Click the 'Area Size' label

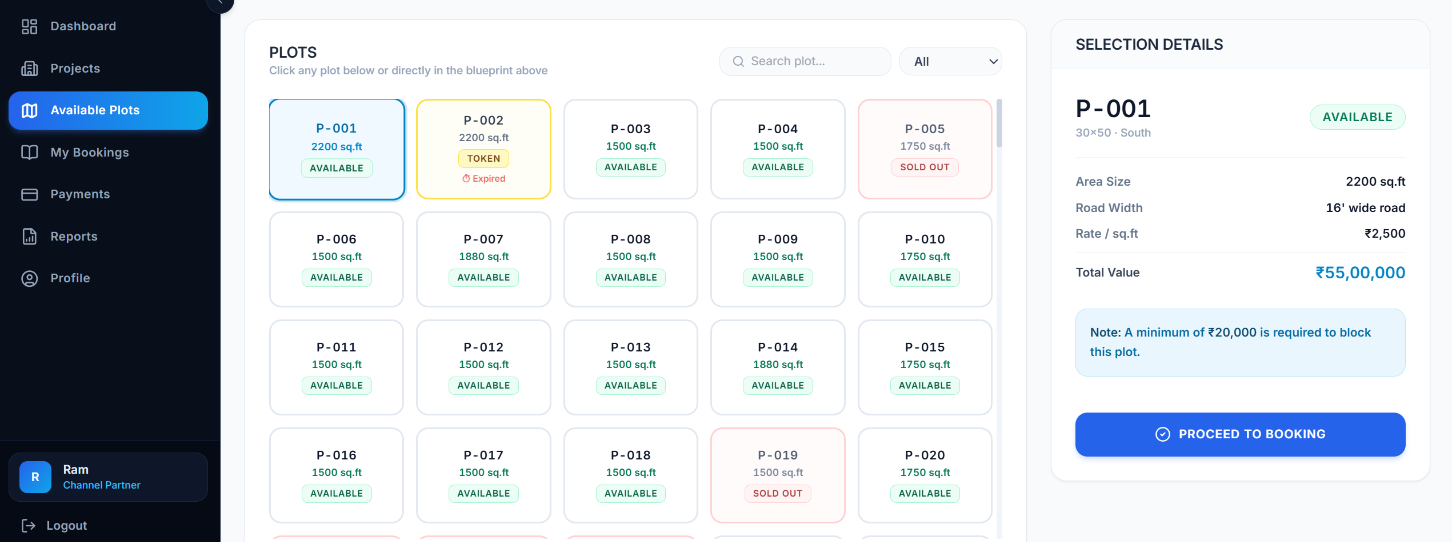(1103, 182)
